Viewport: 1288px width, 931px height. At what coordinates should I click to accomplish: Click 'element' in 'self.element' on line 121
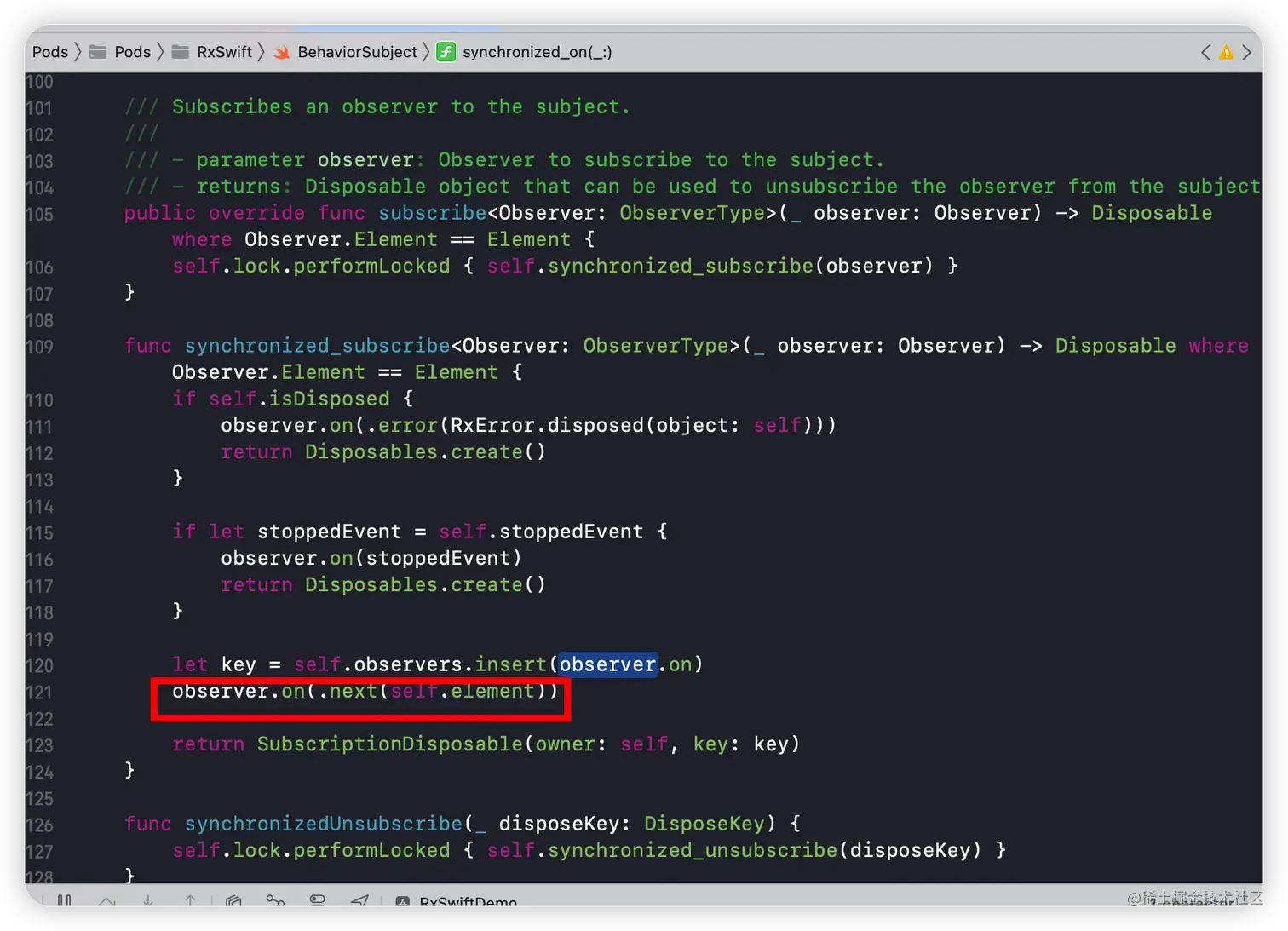(x=492, y=691)
